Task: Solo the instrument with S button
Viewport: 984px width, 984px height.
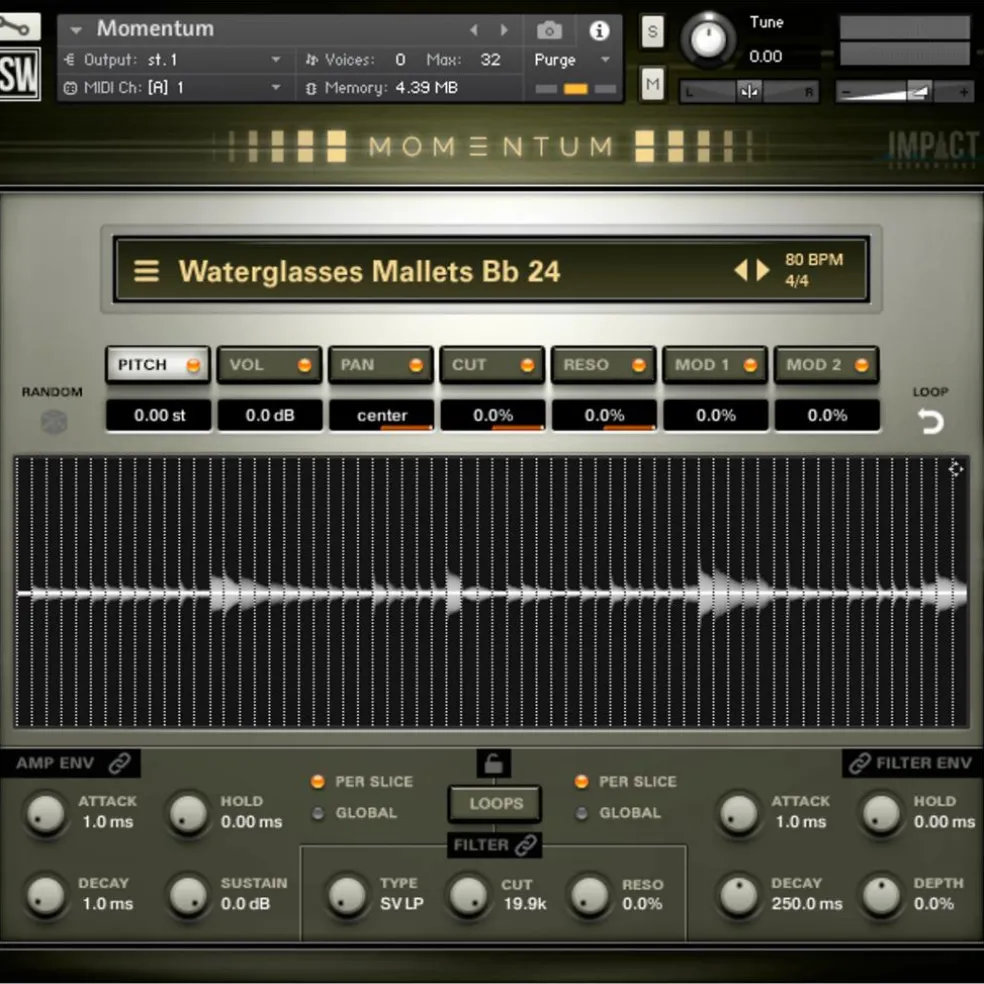Action: click(x=653, y=31)
